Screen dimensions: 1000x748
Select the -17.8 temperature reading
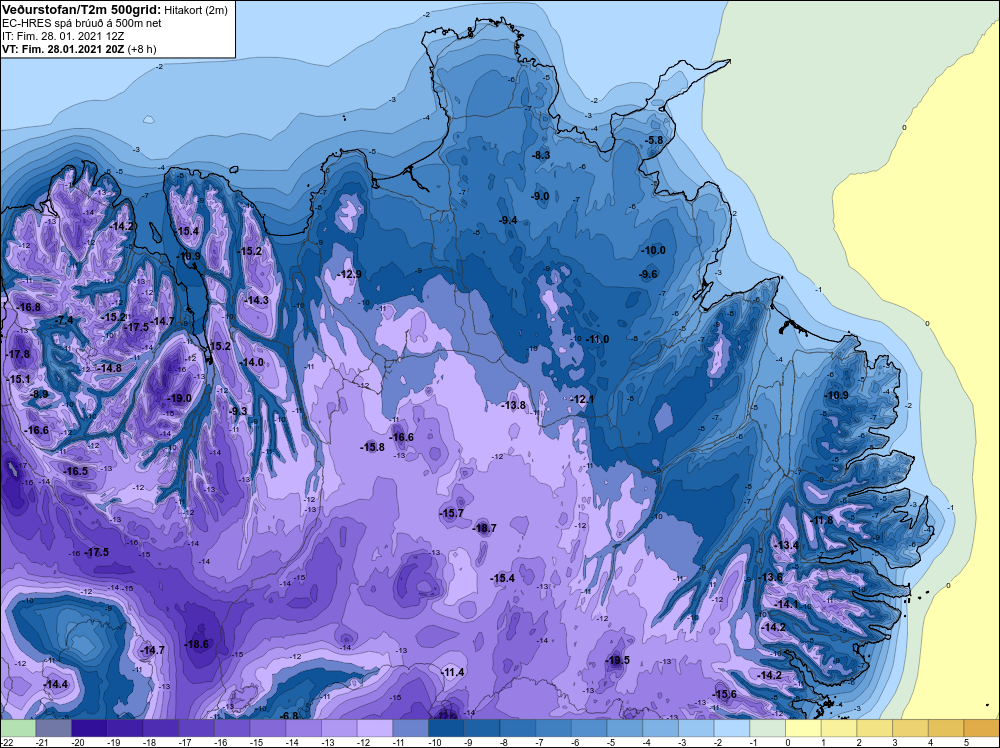[18, 355]
